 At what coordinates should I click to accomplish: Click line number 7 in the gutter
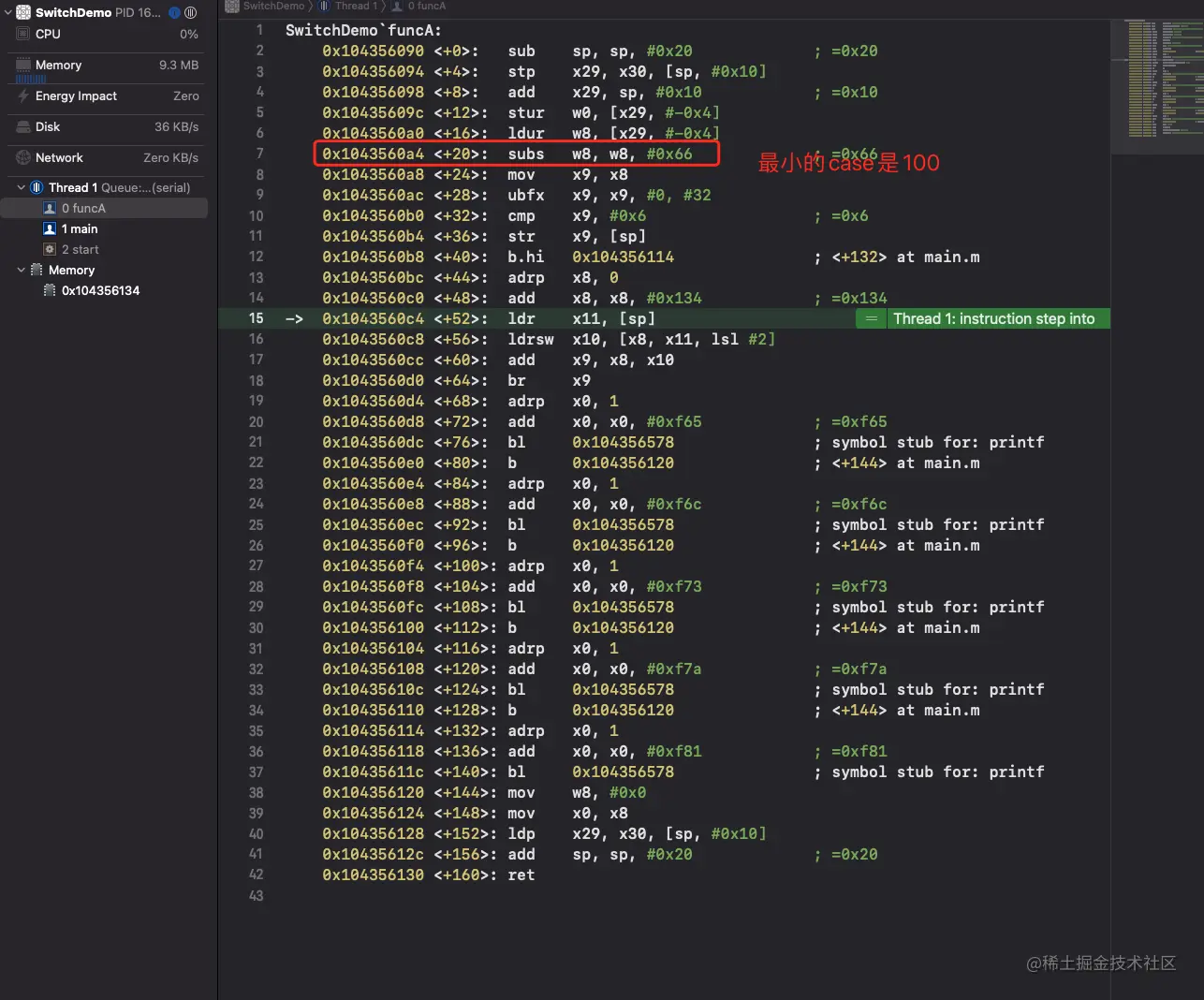[x=259, y=154]
